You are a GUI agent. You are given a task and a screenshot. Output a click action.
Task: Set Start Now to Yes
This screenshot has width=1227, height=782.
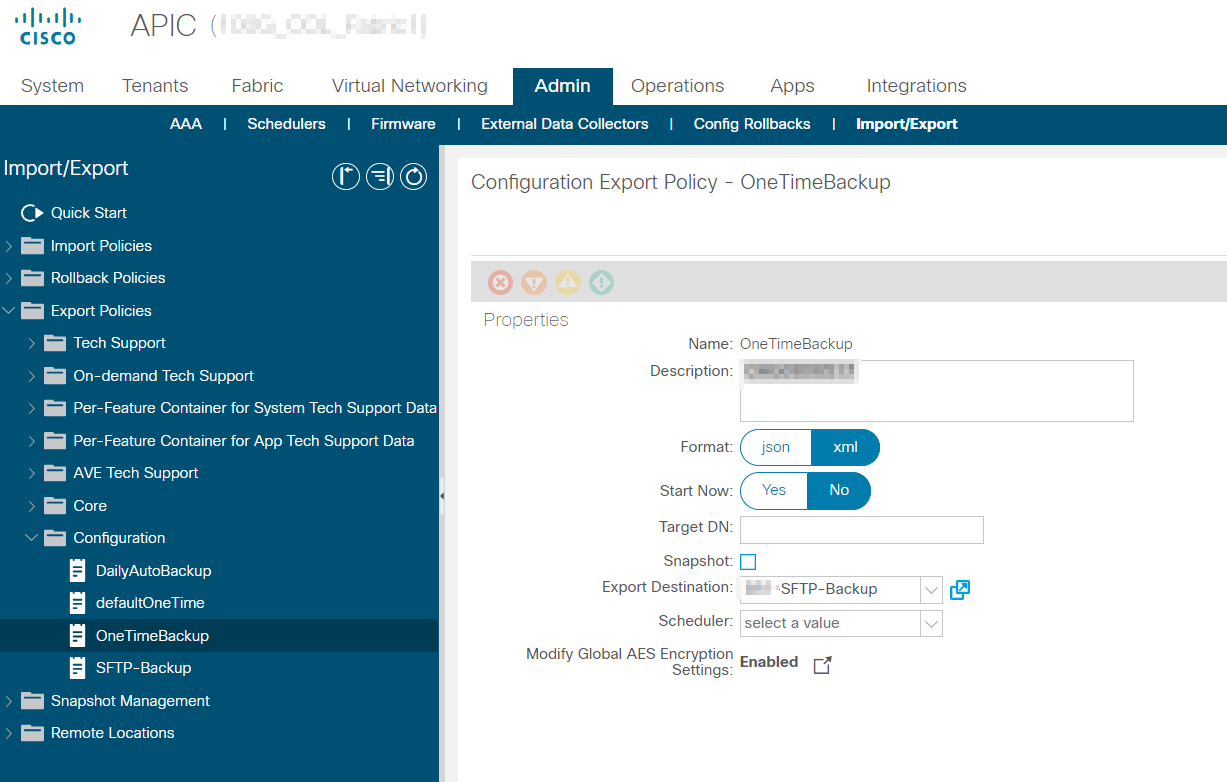774,491
